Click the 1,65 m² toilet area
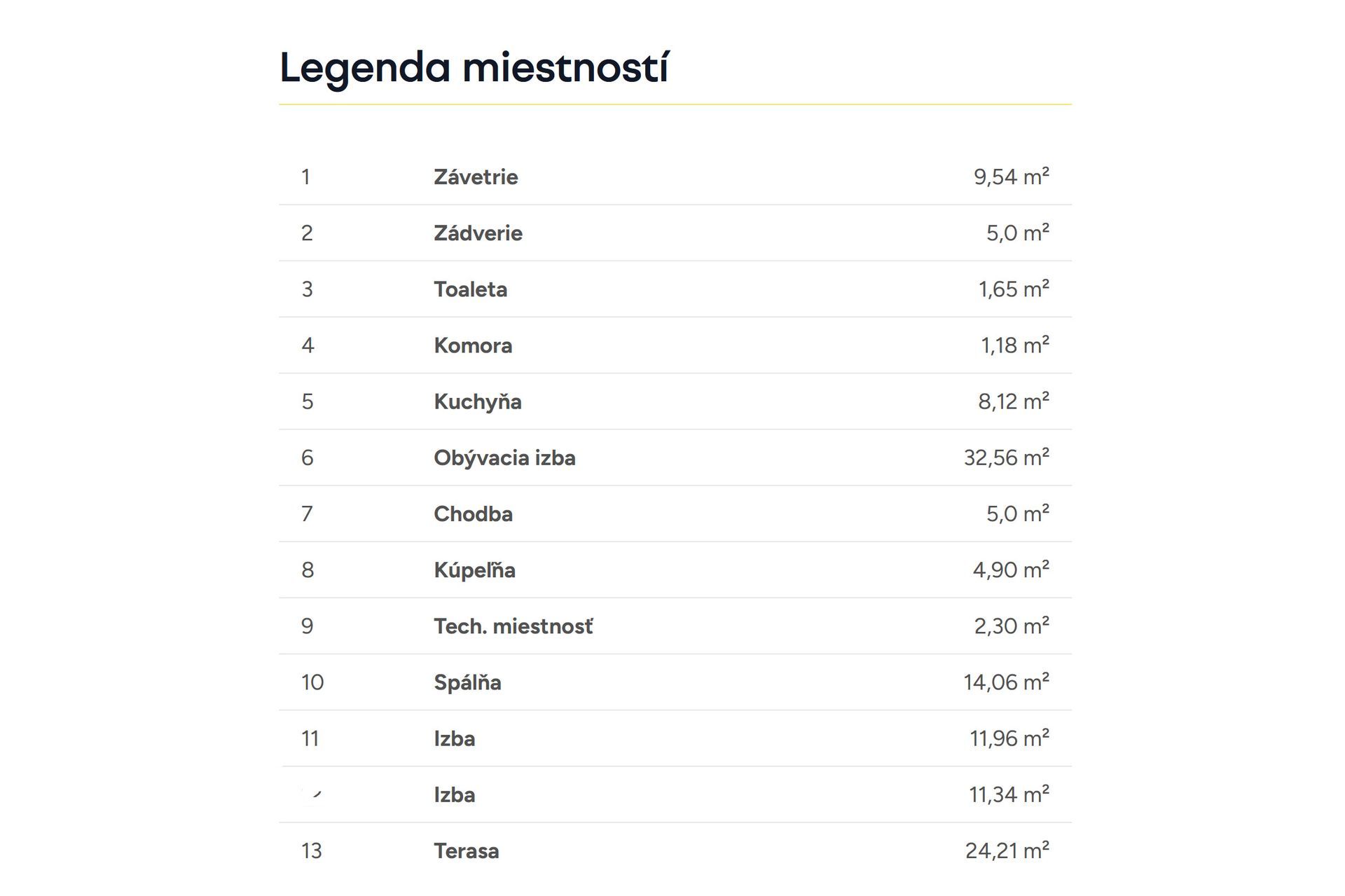Viewport: 1345px width, 896px height. [x=1013, y=289]
